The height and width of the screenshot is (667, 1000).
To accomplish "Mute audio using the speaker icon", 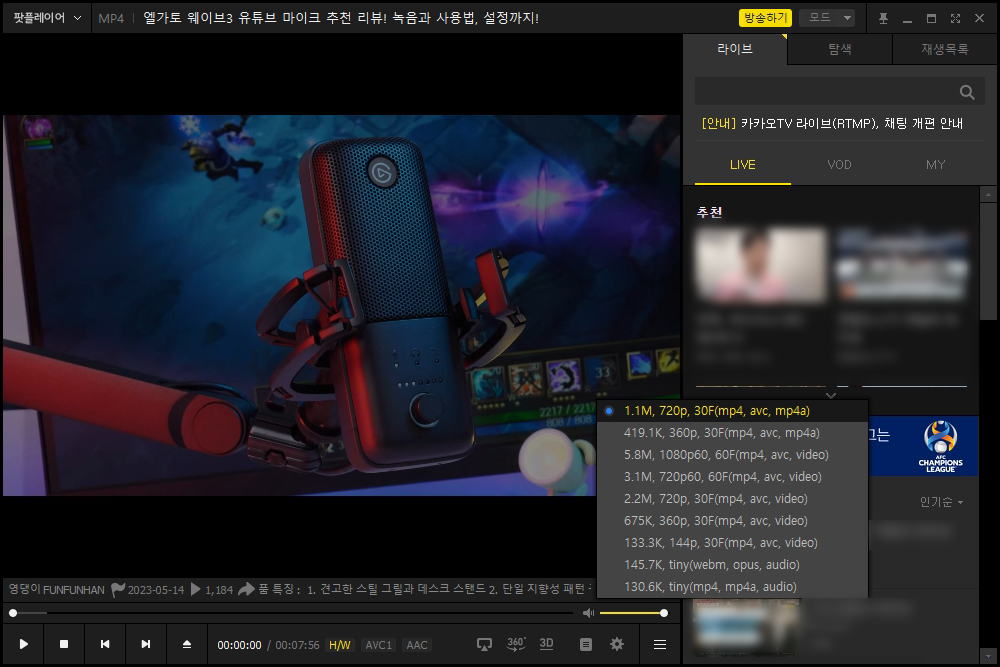I will (x=588, y=613).
